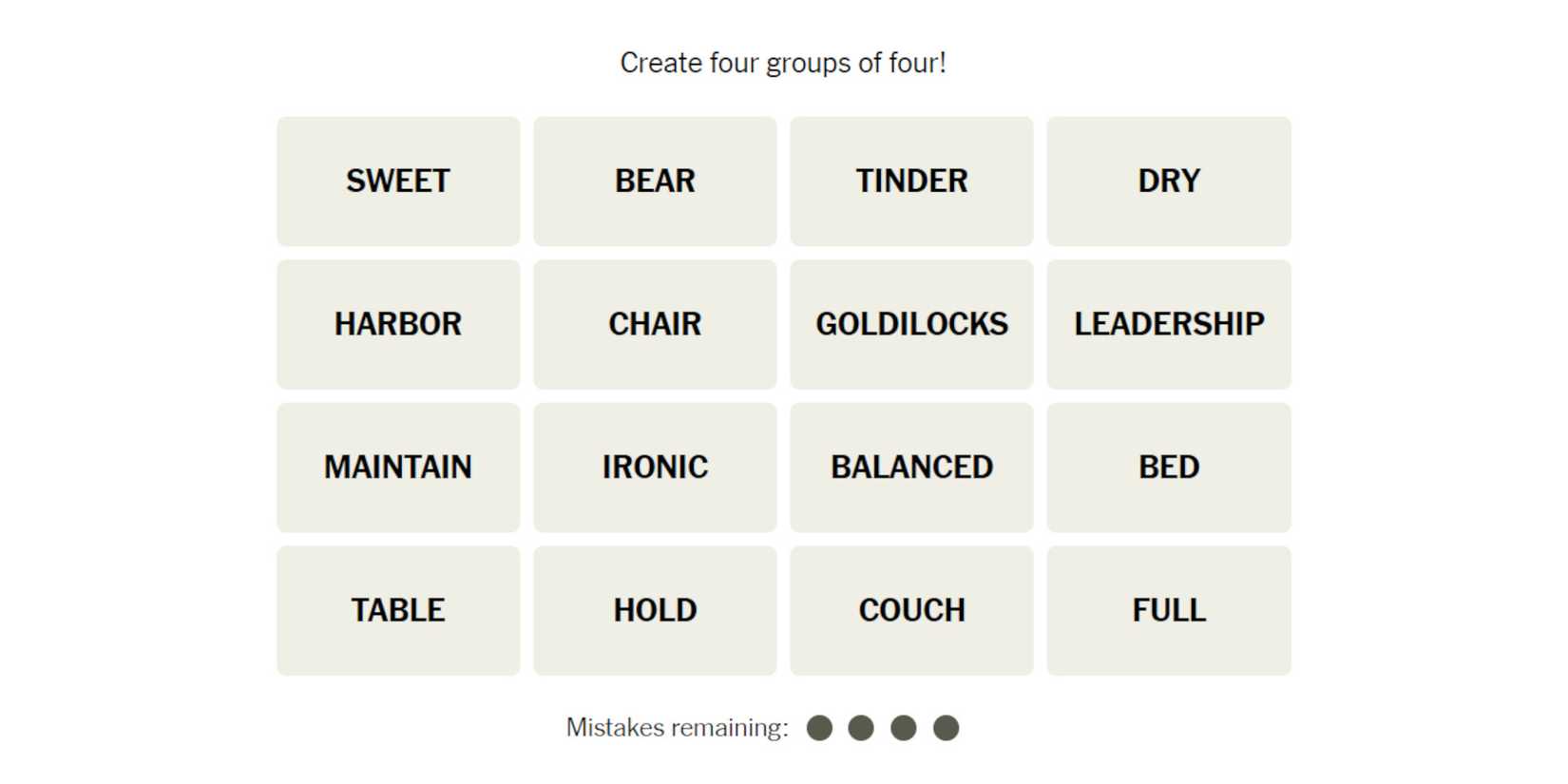Screen dimensions: 1568x784
Task: Pick the TABLE tile
Action: [x=398, y=610]
